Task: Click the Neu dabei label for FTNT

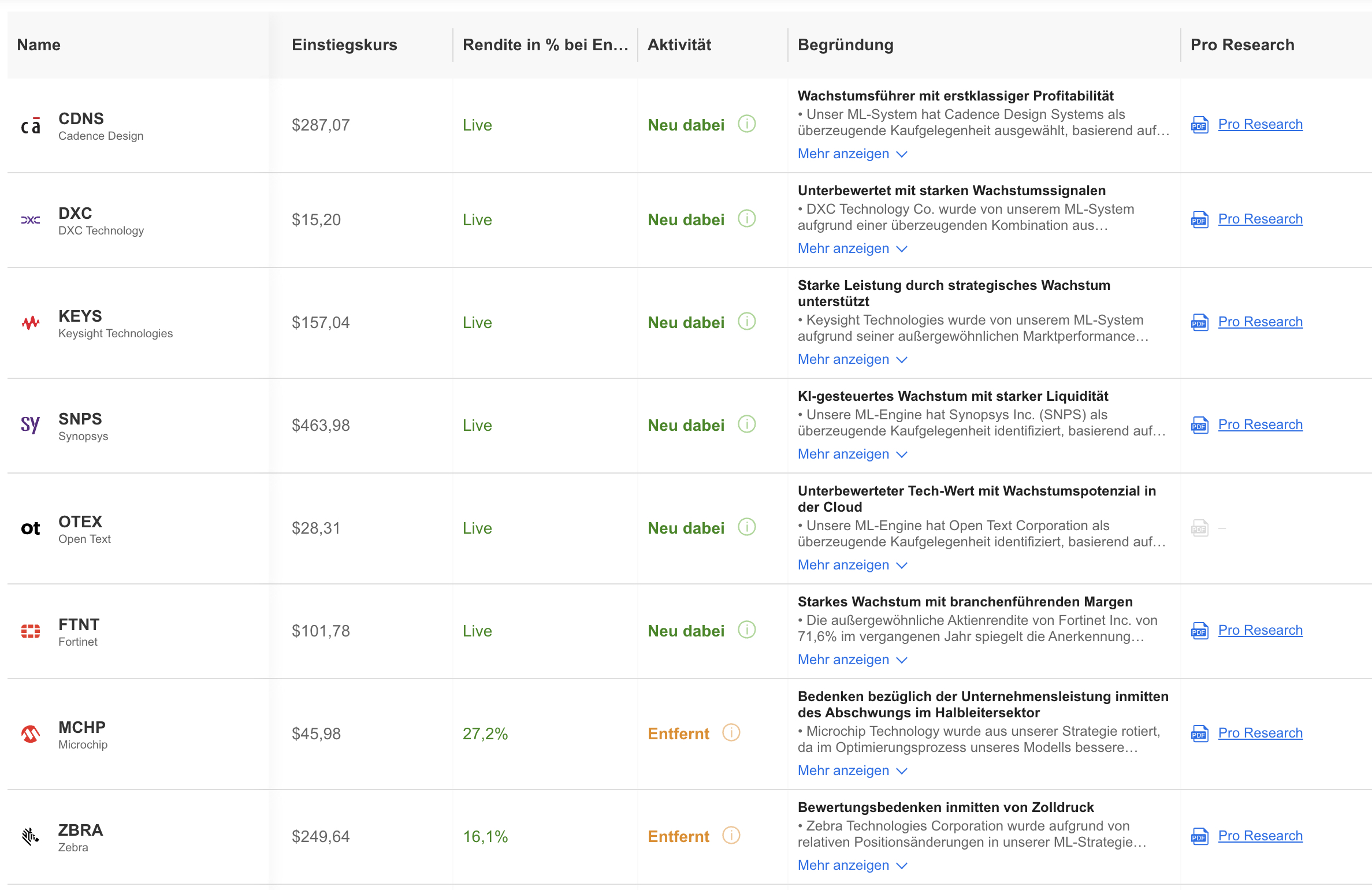Action: pos(686,631)
